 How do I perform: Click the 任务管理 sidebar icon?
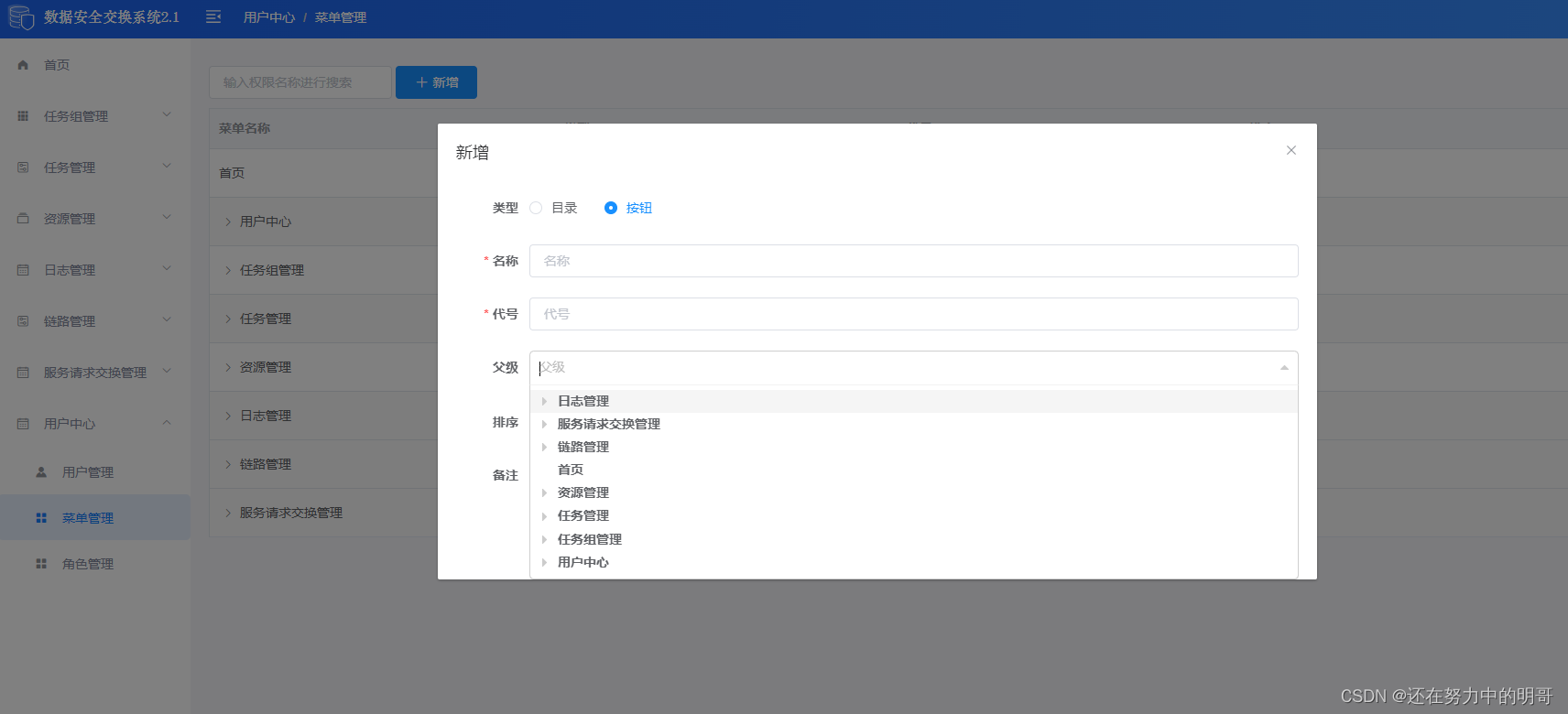[x=23, y=168]
